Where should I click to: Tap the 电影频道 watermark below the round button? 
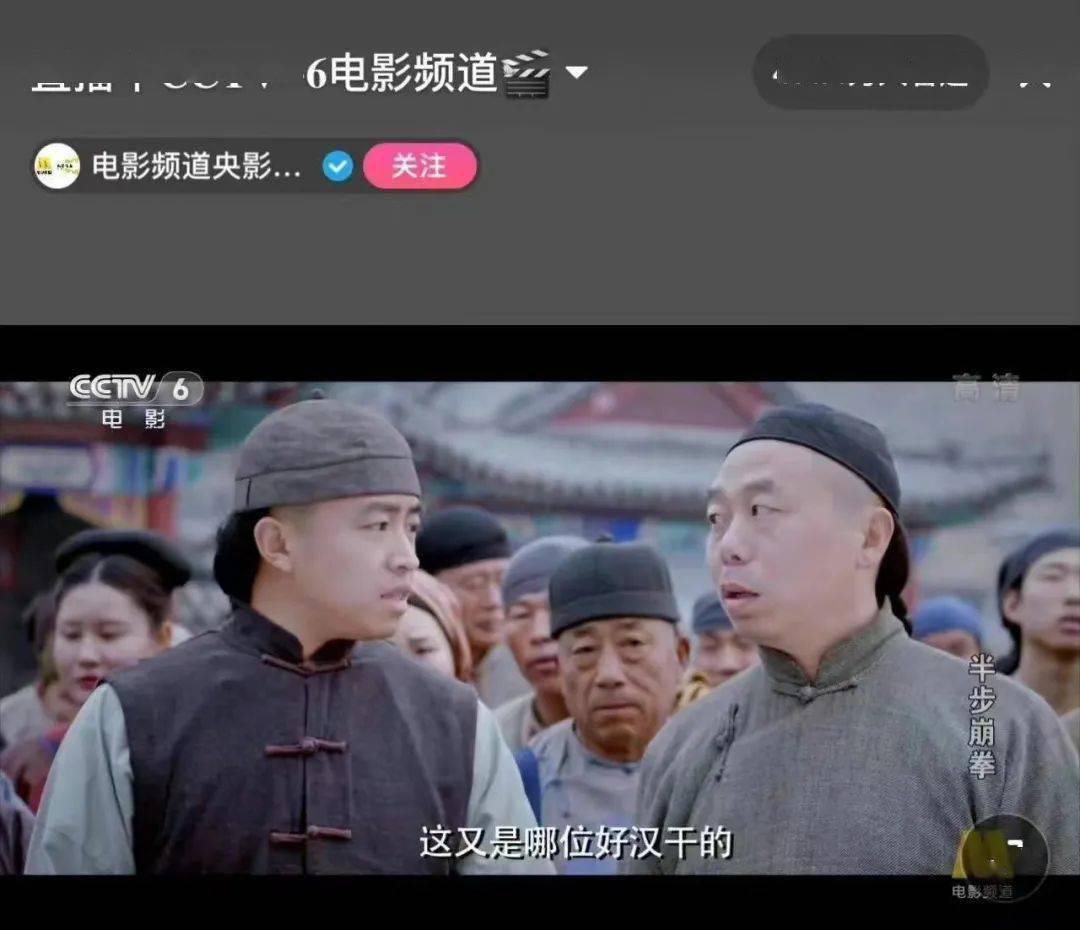981,891
